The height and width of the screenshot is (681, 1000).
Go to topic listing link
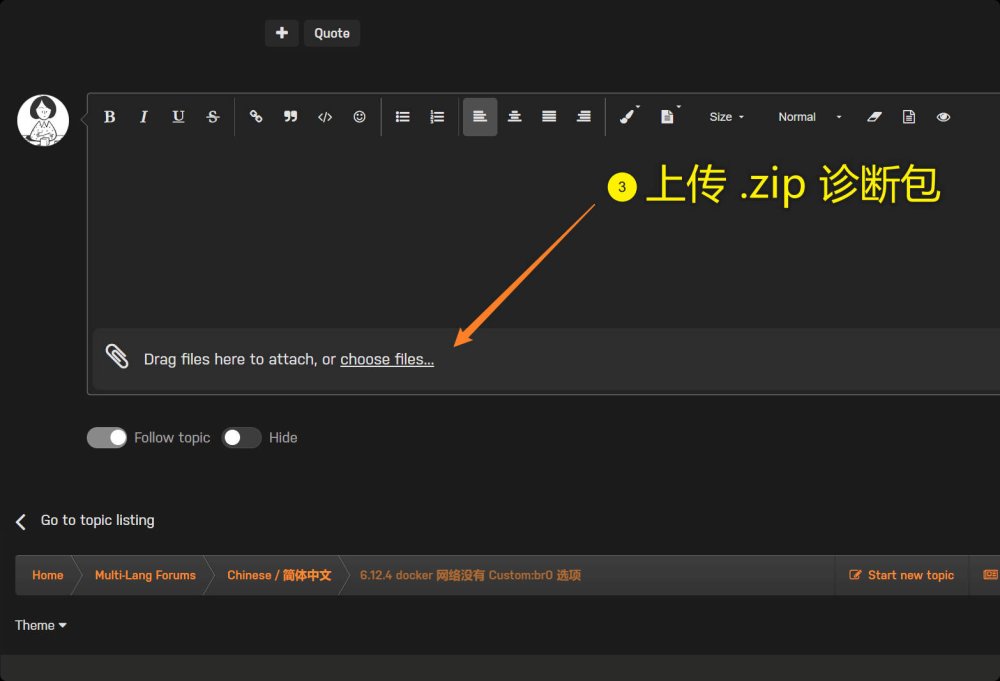[98, 520]
